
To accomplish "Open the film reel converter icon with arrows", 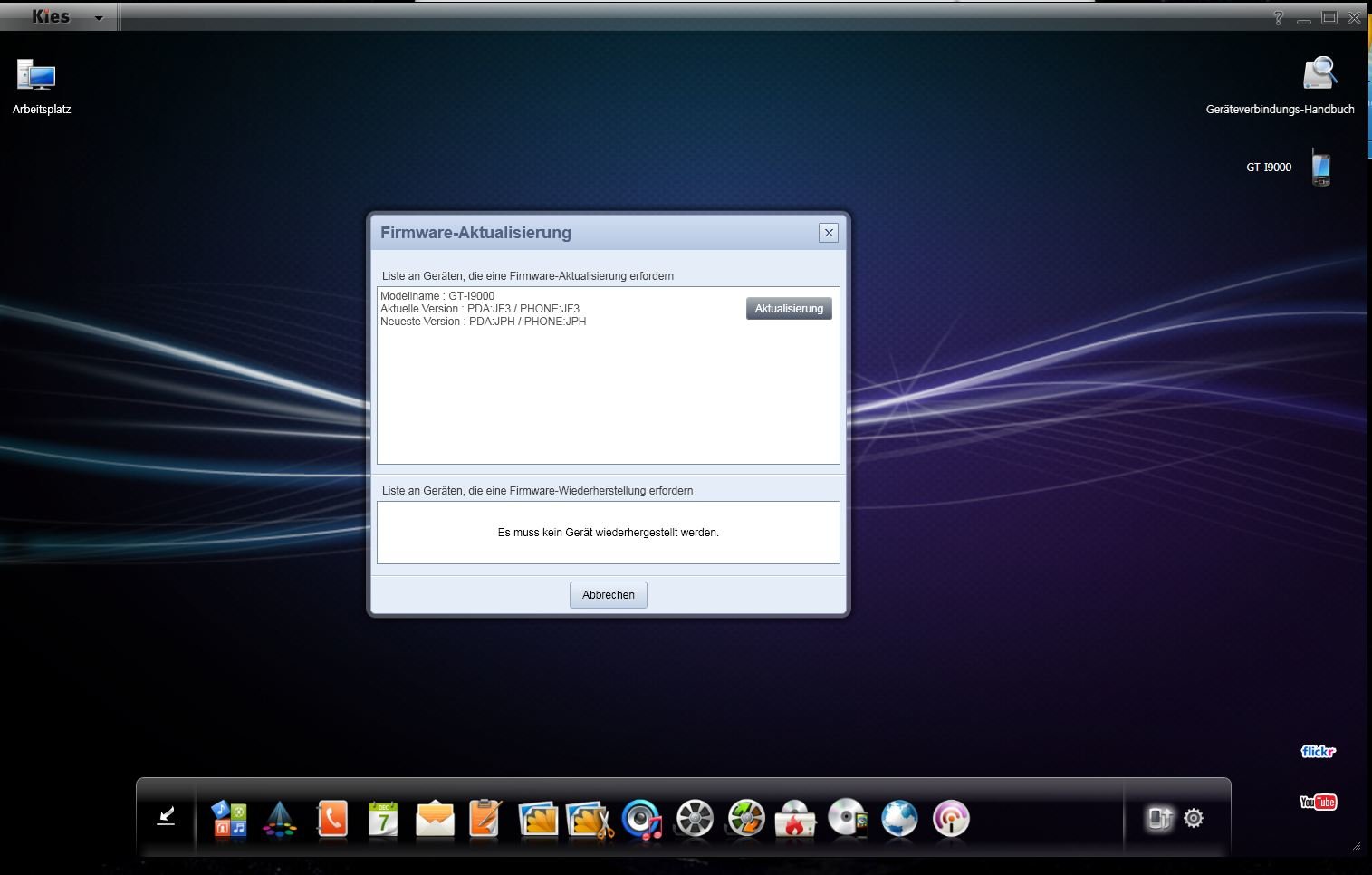I will pos(746,819).
